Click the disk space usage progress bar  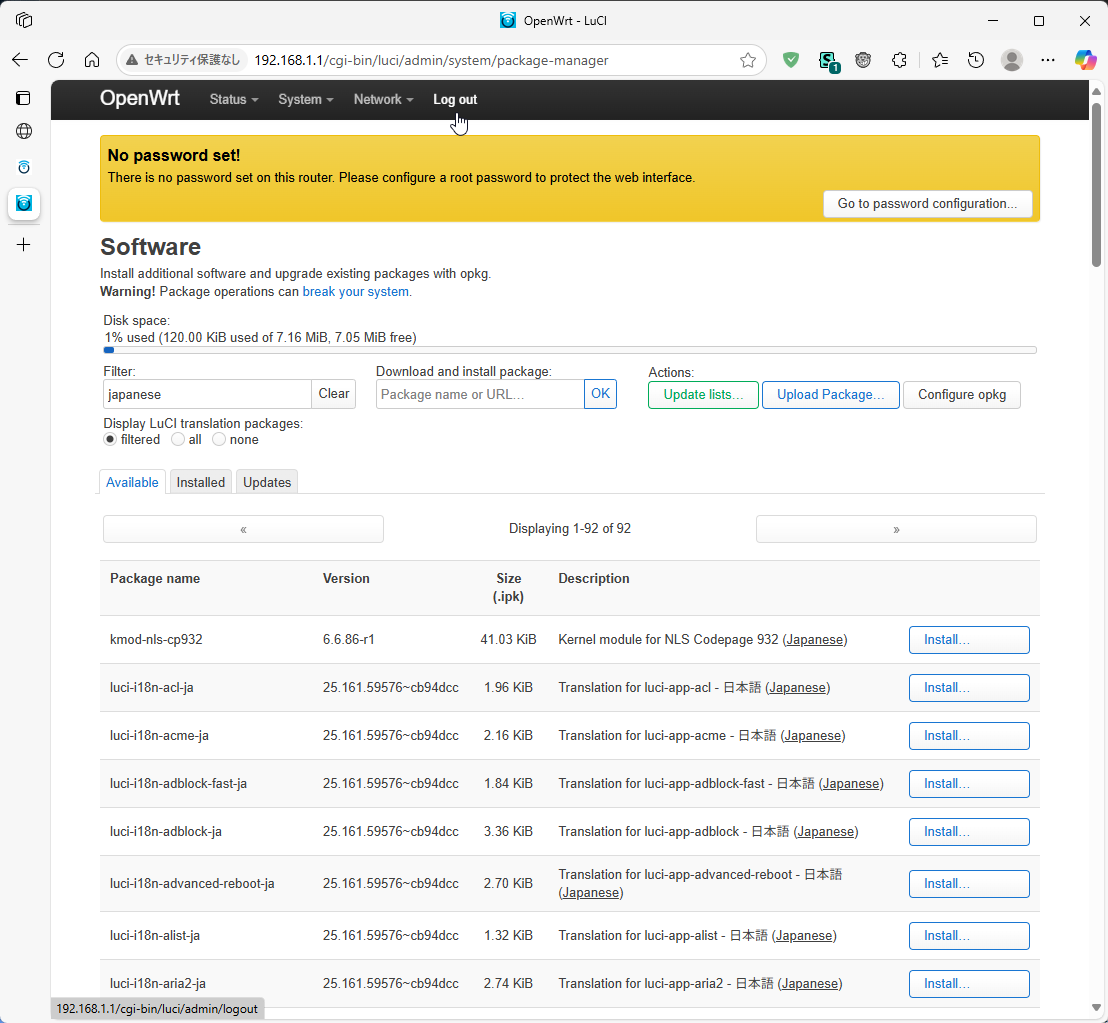pos(570,350)
